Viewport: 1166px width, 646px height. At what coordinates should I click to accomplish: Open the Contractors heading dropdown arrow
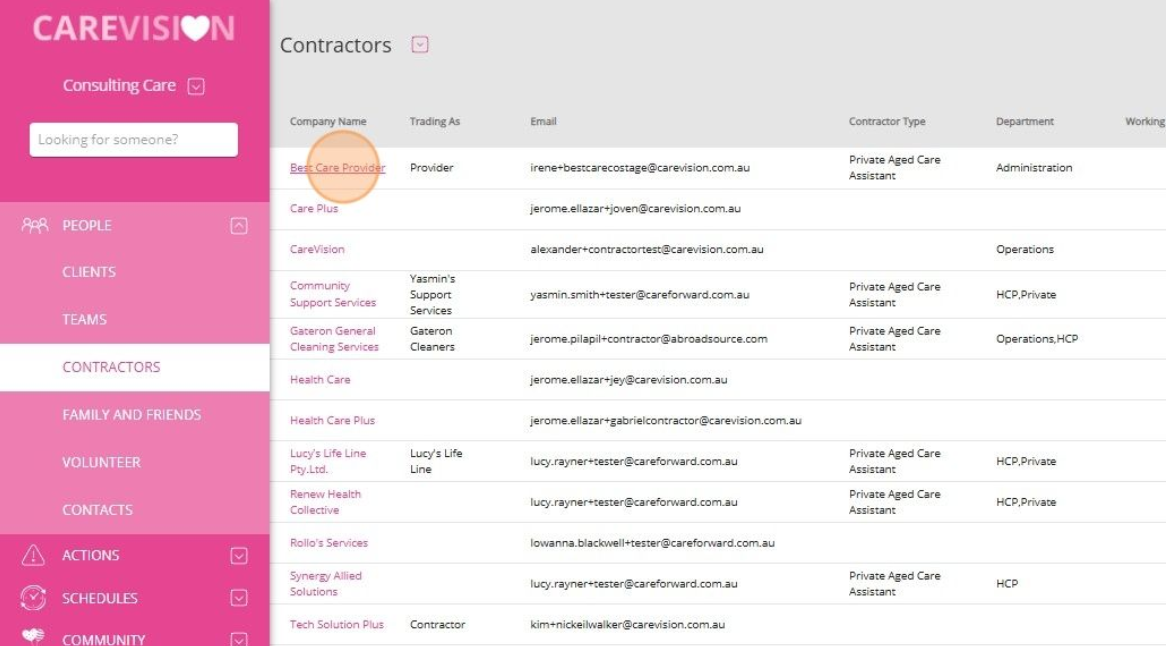420,45
